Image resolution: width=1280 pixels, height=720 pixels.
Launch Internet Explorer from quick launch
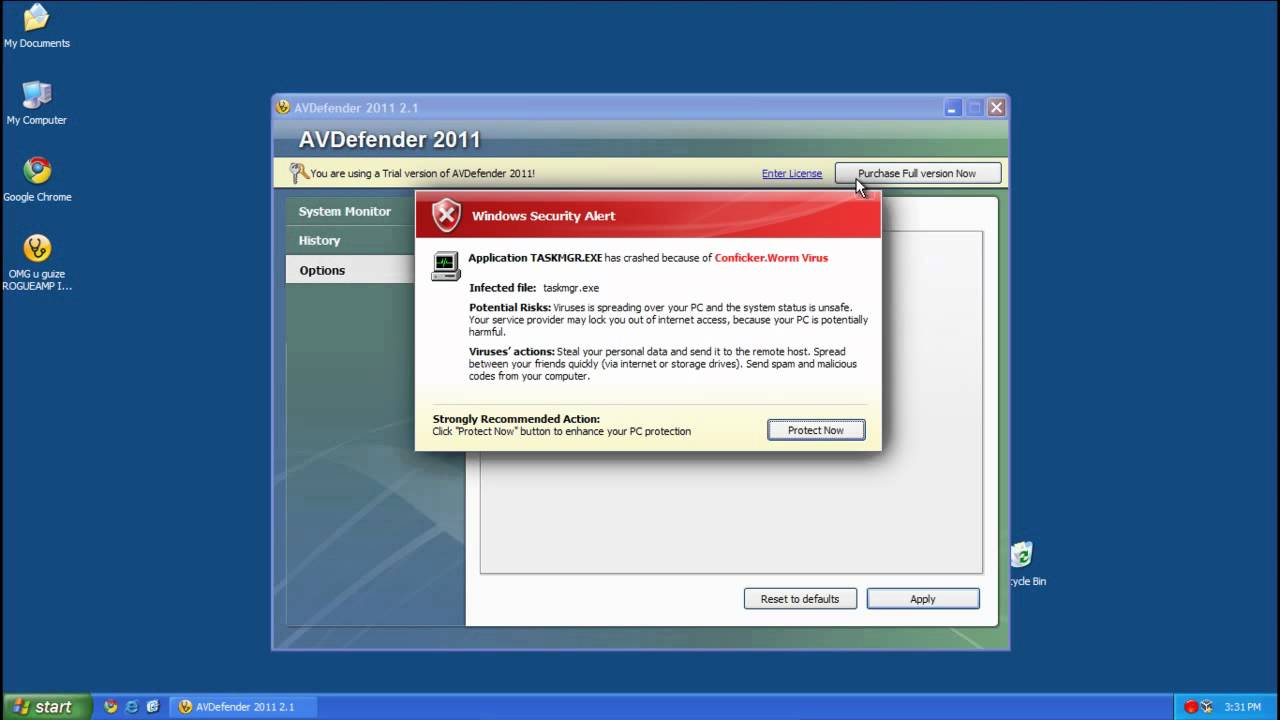tap(132, 706)
